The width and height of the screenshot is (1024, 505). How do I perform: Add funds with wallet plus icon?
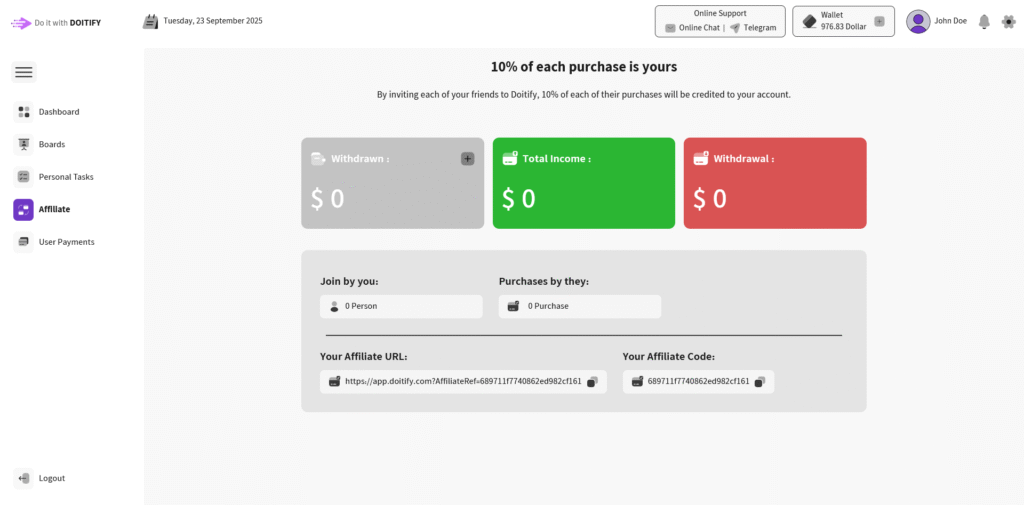point(879,21)
